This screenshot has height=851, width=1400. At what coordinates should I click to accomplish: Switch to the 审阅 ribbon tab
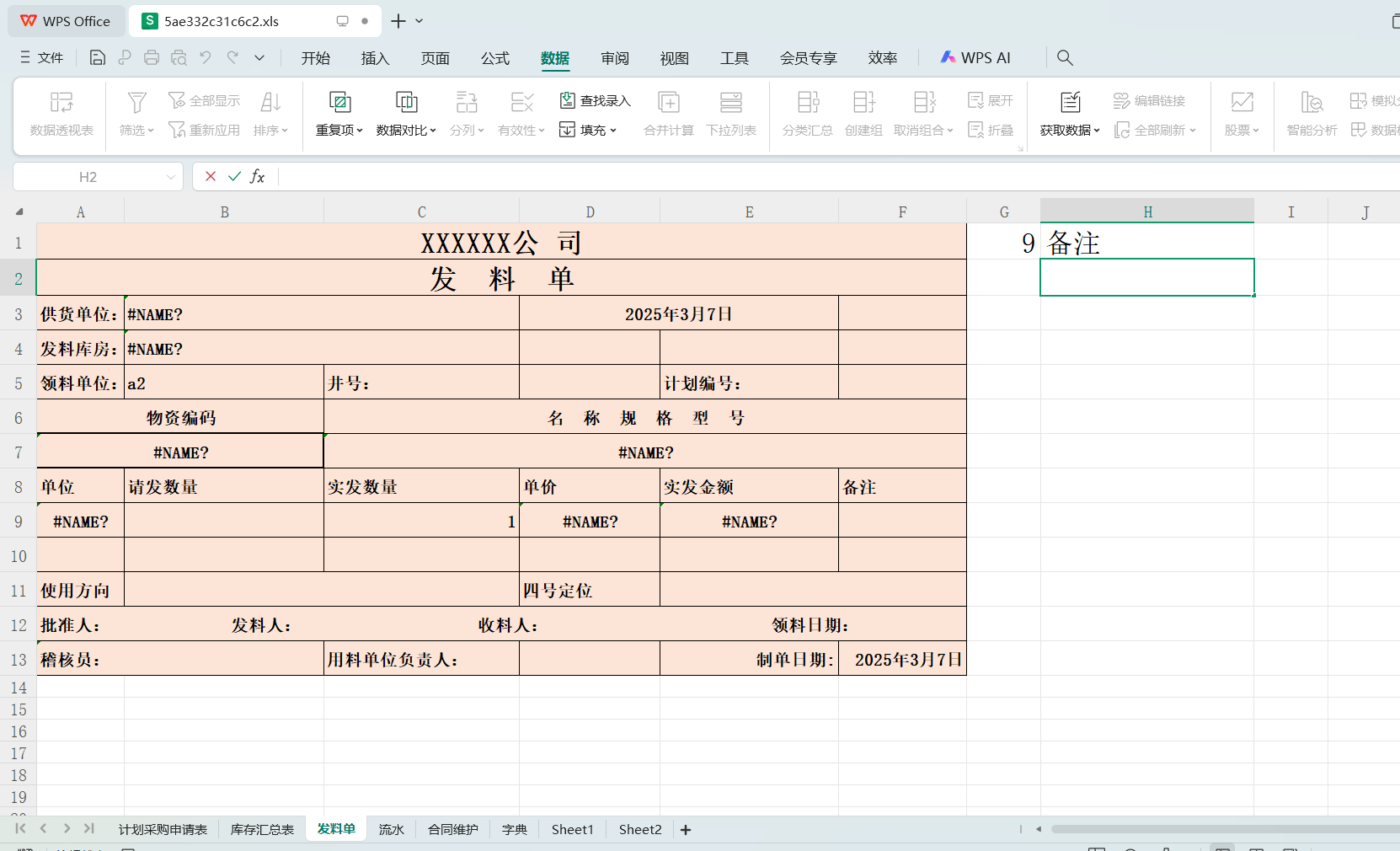click(615, 57)
